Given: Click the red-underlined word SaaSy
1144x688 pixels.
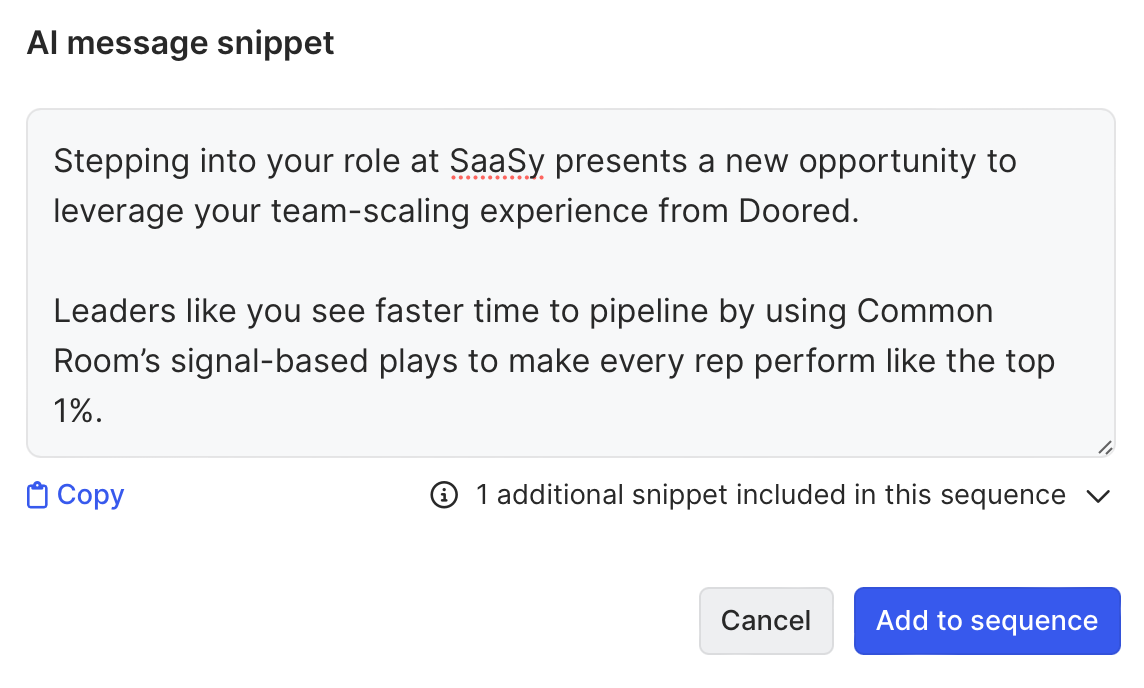Looking at the screenshot, I should click(497, 161).
